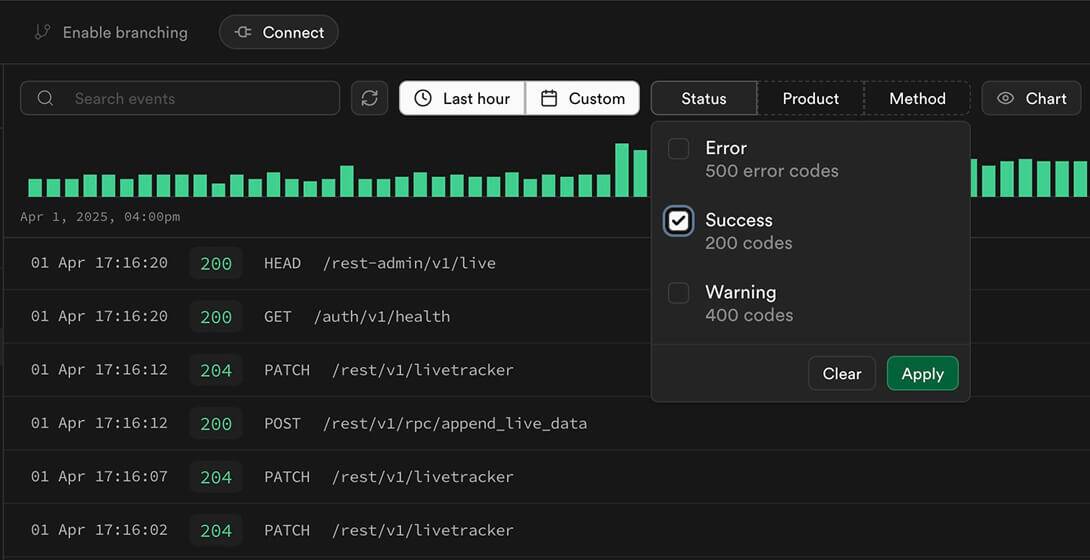Screen dimensions: 1090x560
Task: Click the eye icon on Chart button
Action: point(1005,99)
